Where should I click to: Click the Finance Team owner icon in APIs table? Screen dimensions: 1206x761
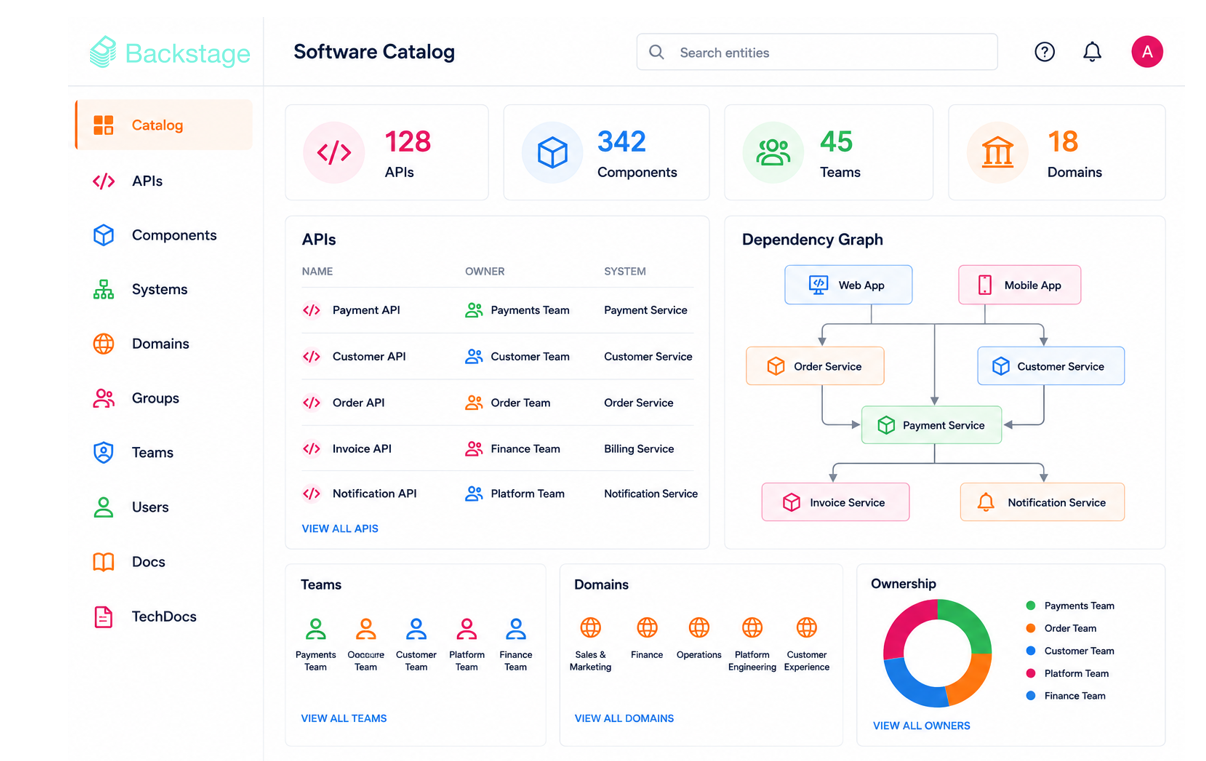click(x=474, y=449)
